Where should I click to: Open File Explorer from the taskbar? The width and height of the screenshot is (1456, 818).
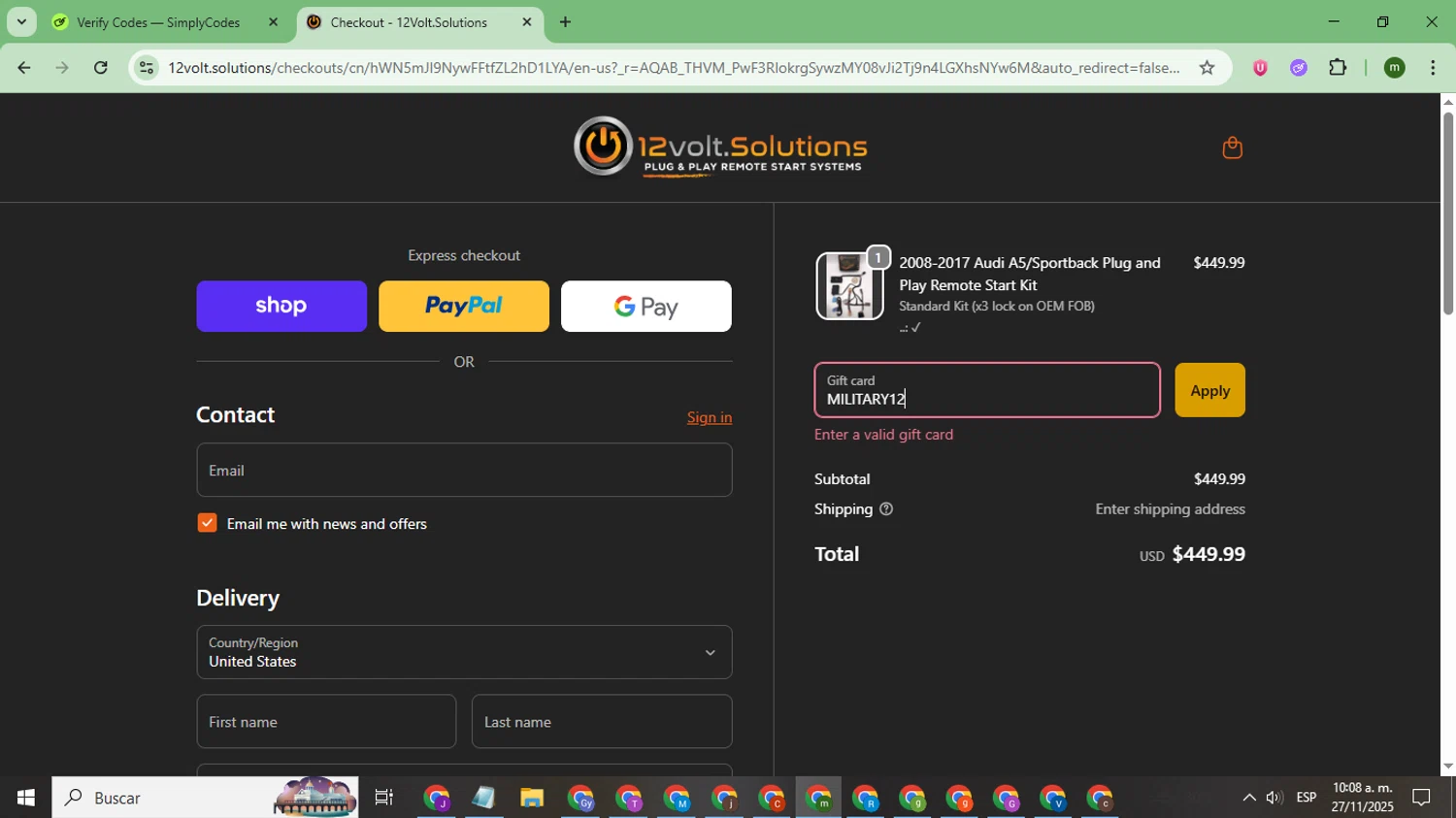(x=531, y=798)
